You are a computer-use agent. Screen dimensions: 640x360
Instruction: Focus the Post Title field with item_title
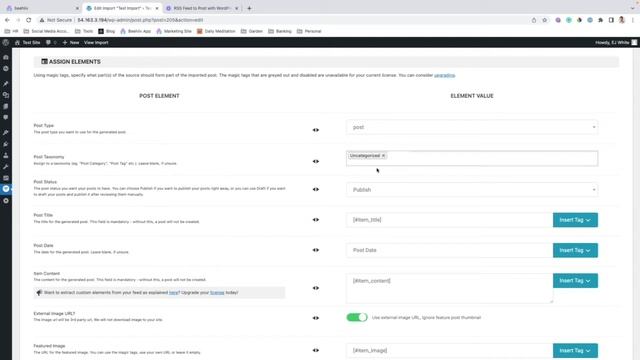coord(449,220)
